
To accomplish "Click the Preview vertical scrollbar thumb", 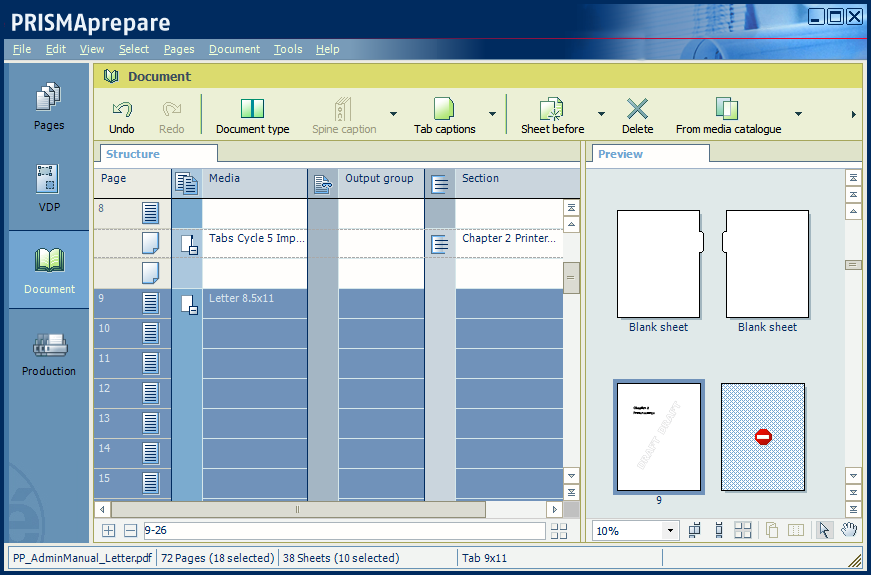I will click(853, 265).
